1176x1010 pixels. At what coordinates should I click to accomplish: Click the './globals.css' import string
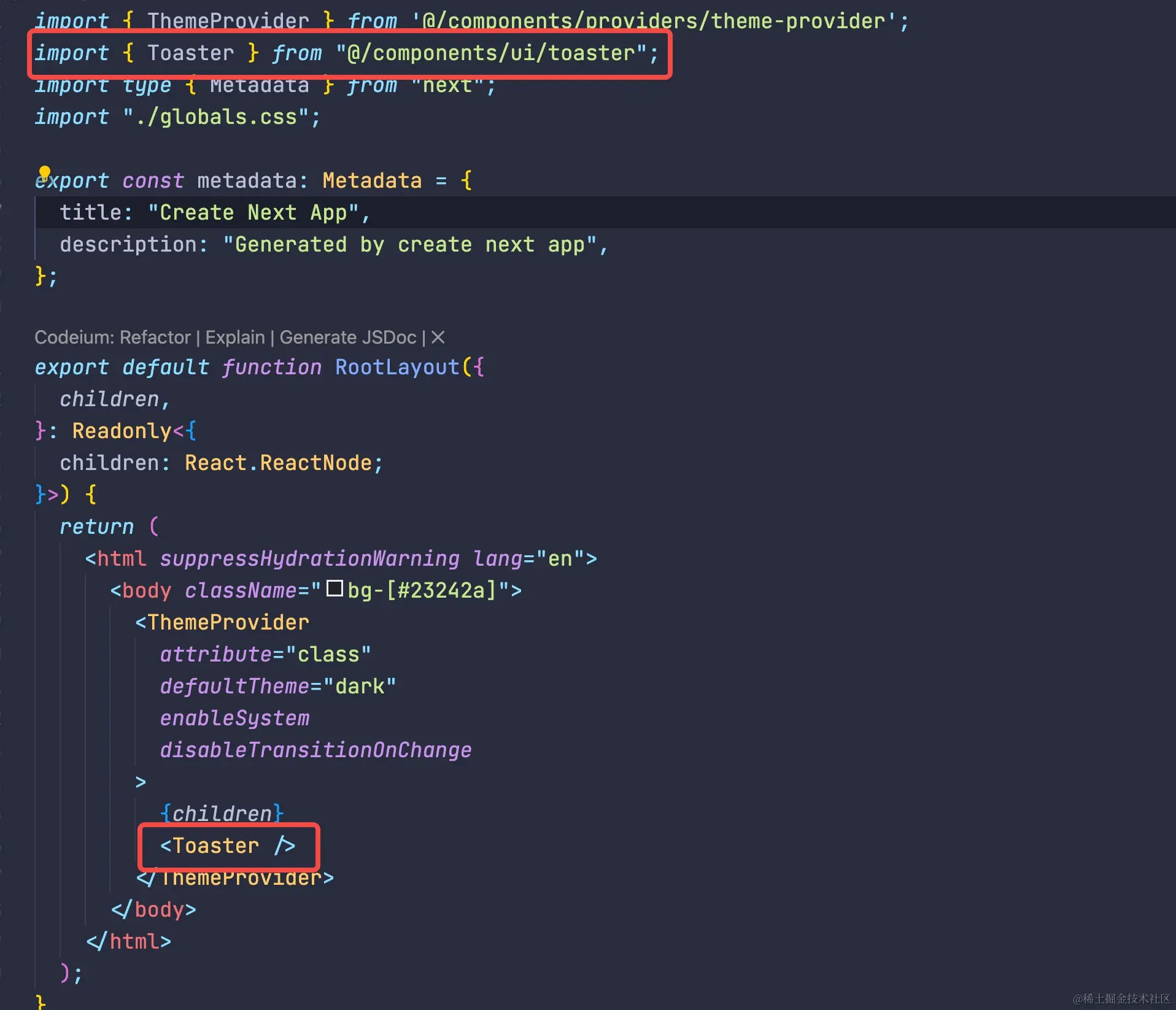pyautogui.click(x=215, y=117)
